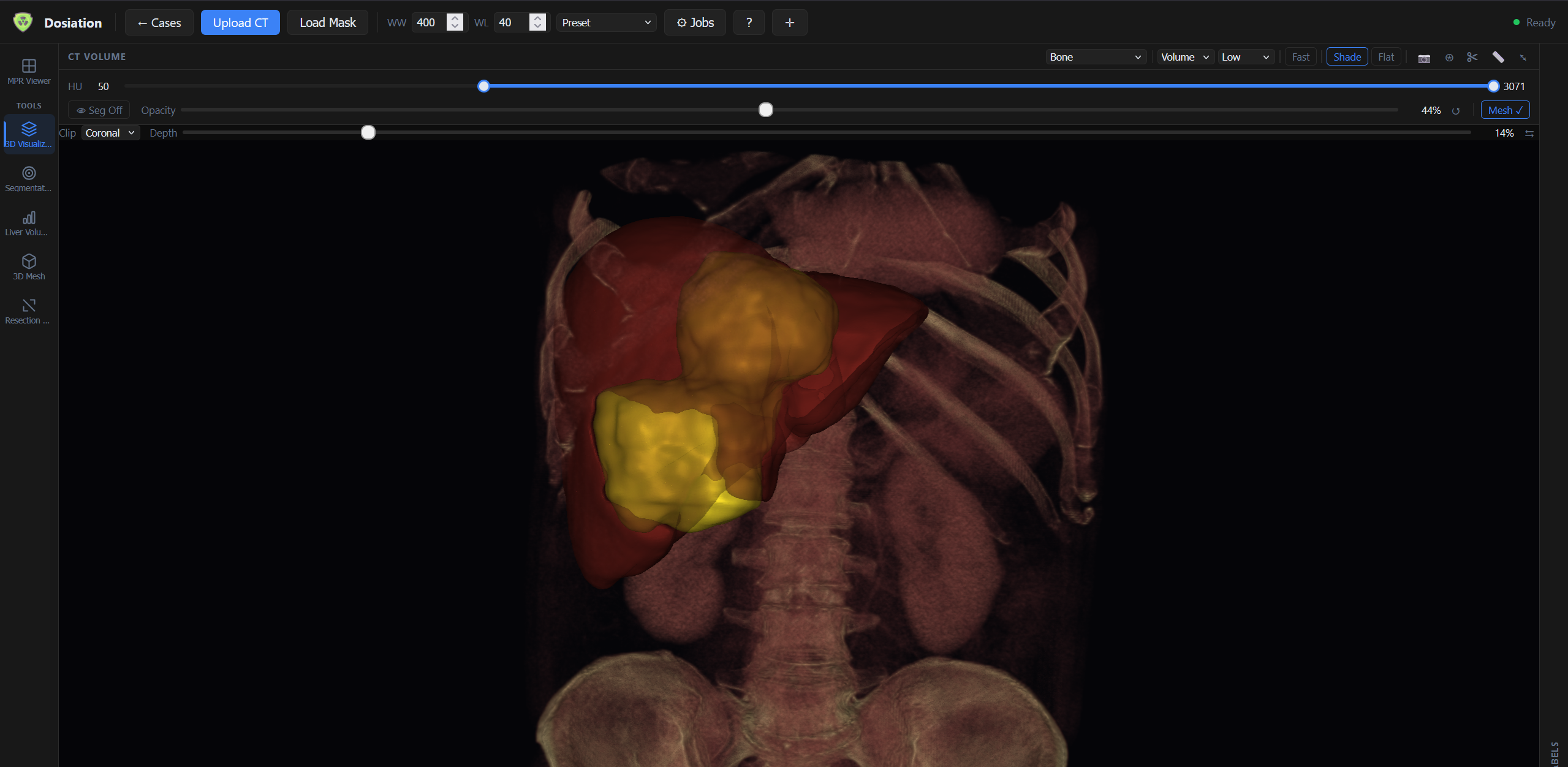1568x767 pixels.
Task: Click the Upload CT button
Action: pos(240,23)
